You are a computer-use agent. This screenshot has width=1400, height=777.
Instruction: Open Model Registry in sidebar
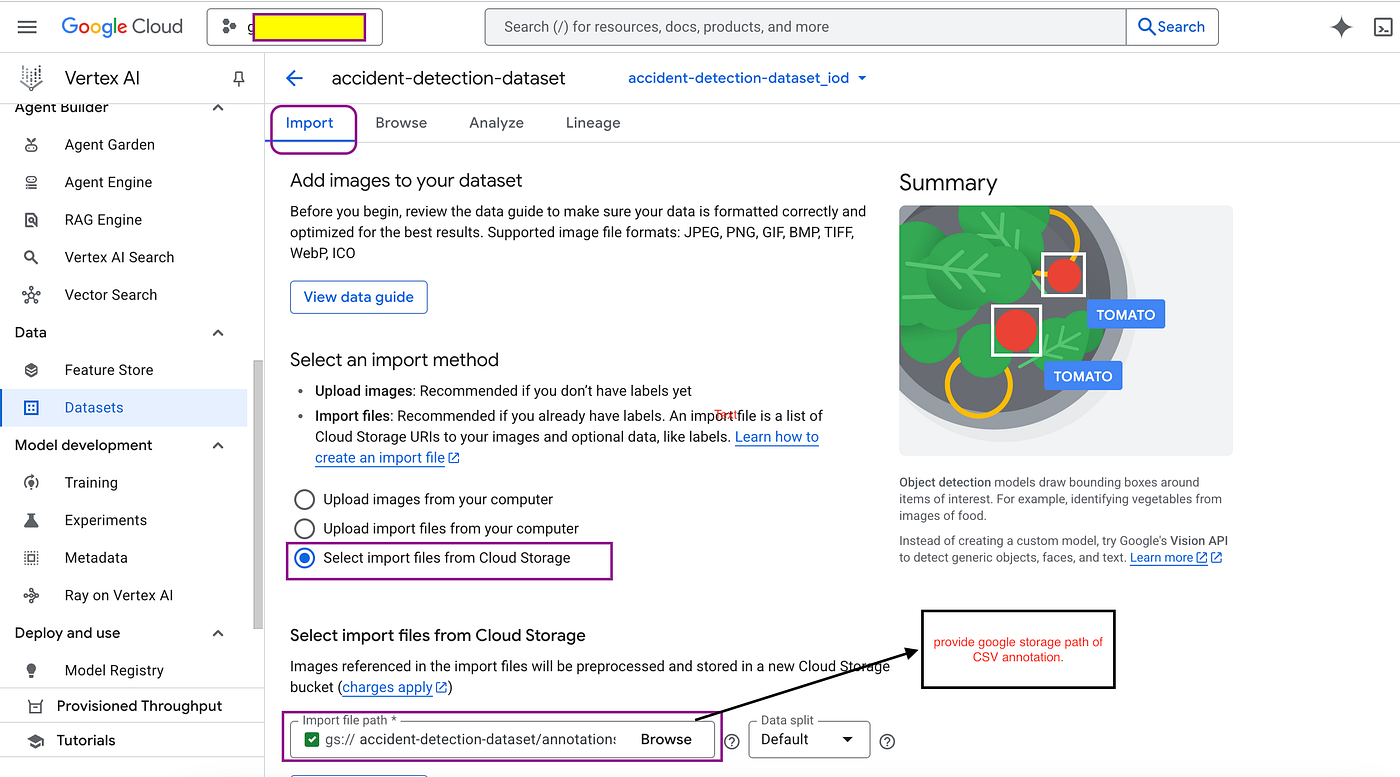tap(114, 670)
